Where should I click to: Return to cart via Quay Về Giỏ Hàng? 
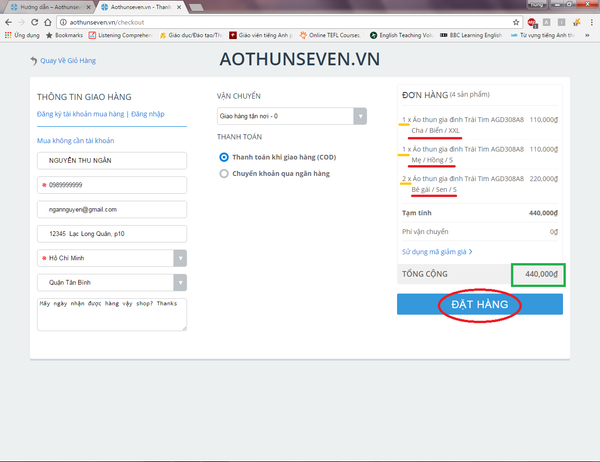pos(63,60)
